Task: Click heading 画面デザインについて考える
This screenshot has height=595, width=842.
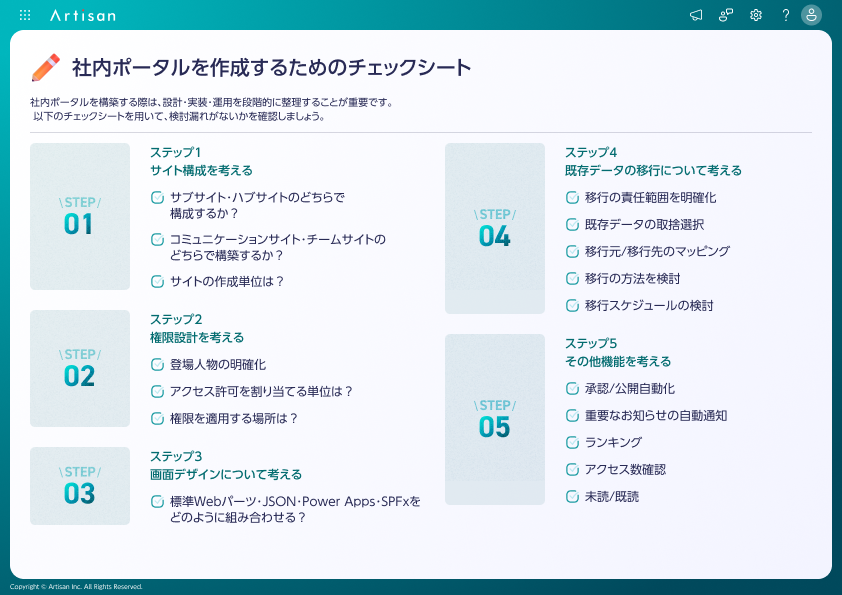Action: coord(226,475)
